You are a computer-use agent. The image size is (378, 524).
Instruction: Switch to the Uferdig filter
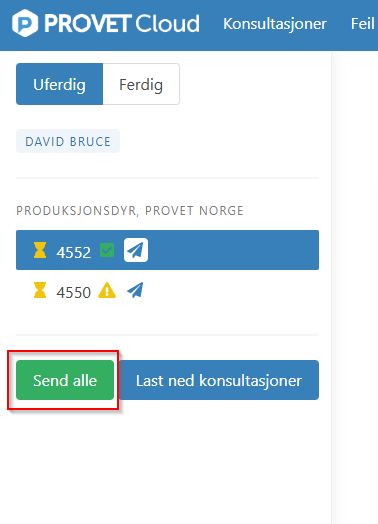(x=59, y=84)
